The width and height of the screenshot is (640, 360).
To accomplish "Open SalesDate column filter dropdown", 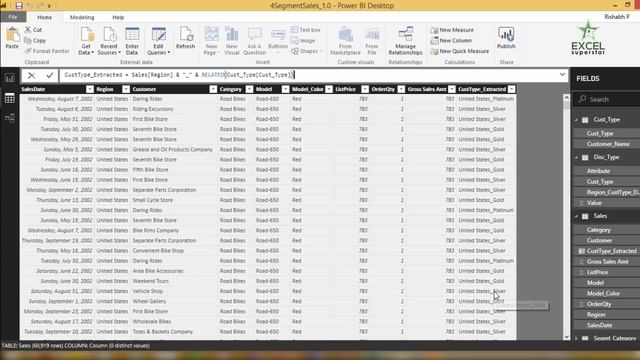I will coord(90,89).
